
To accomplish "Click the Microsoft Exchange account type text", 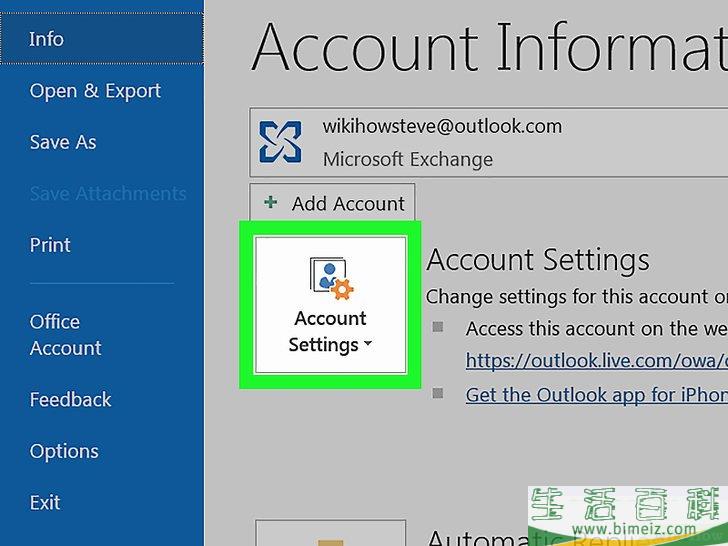I will pyautogui.click(x=408, y=160).
